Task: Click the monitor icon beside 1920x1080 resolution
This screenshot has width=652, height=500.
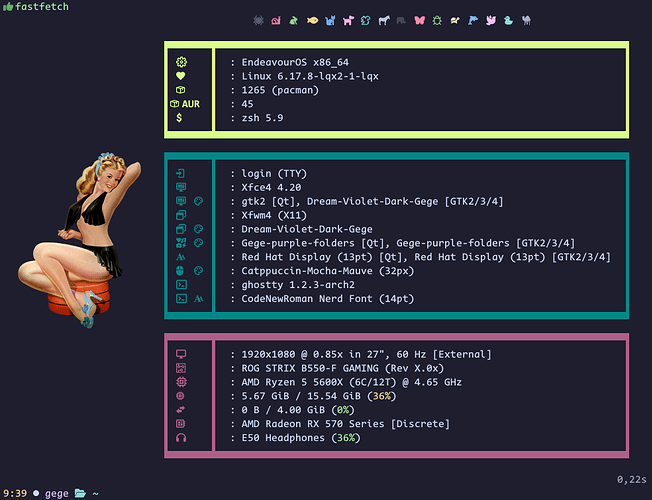Action: click(x=181, y=354)
